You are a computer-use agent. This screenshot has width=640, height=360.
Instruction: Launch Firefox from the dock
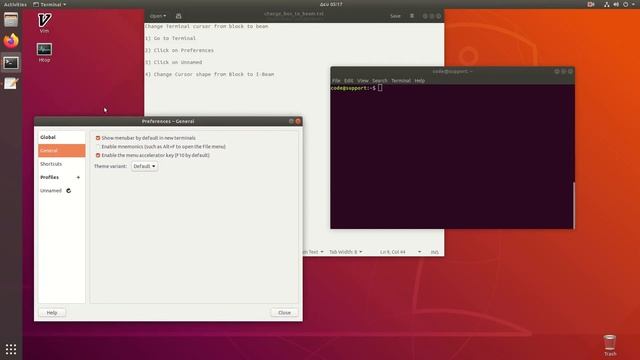pos(11,41)
